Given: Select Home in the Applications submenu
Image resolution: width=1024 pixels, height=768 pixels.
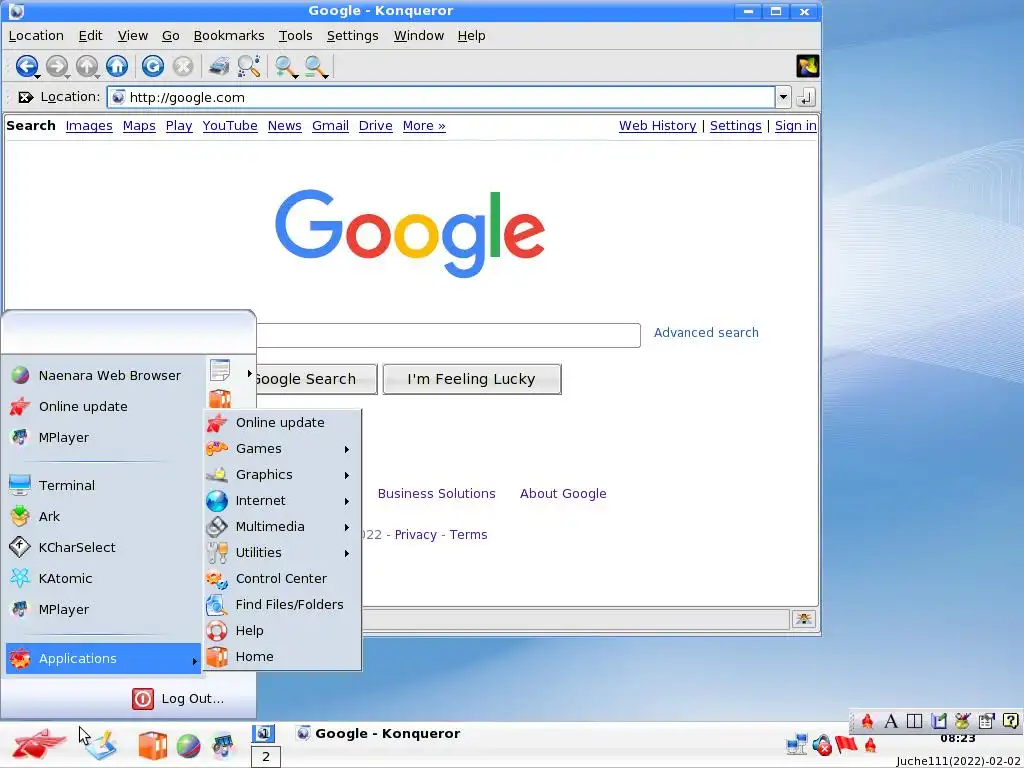Looking at the screenshot, I should tap(282, 657).
